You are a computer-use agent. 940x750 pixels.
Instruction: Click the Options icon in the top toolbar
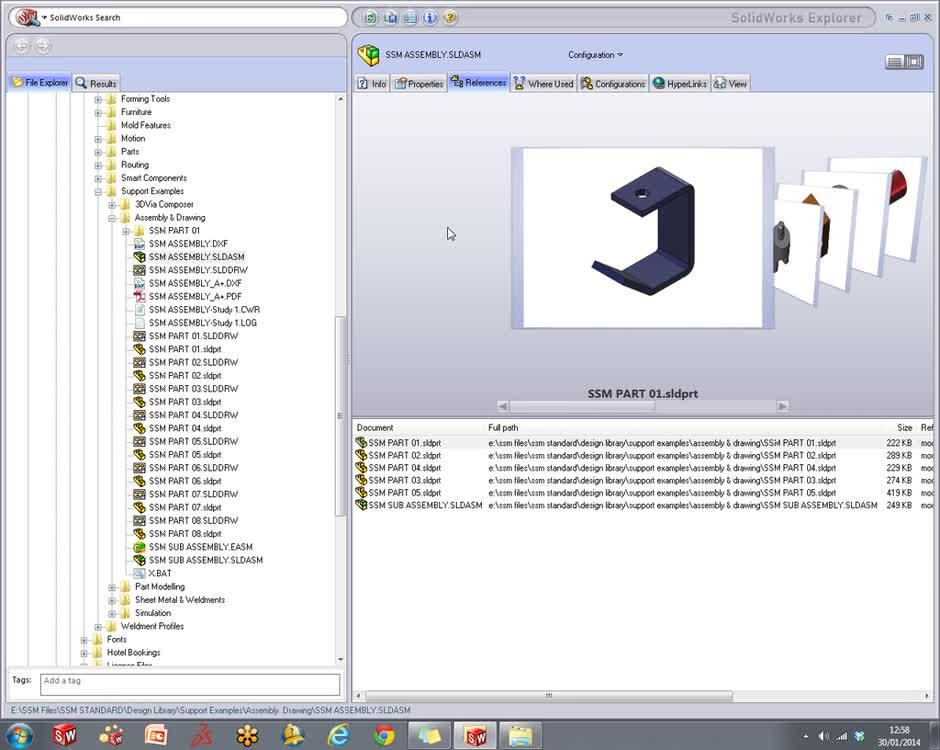click(x=409, y=17)
